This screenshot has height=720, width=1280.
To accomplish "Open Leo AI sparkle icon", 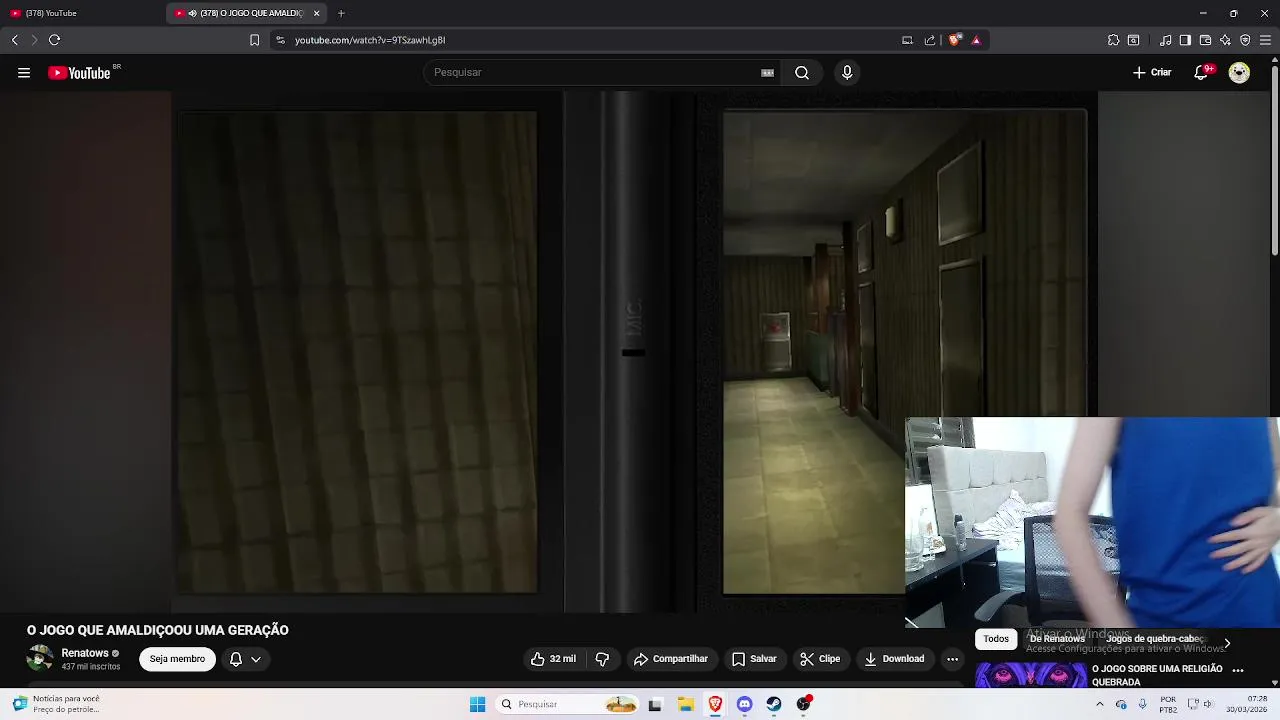I will click(1225, 40).
